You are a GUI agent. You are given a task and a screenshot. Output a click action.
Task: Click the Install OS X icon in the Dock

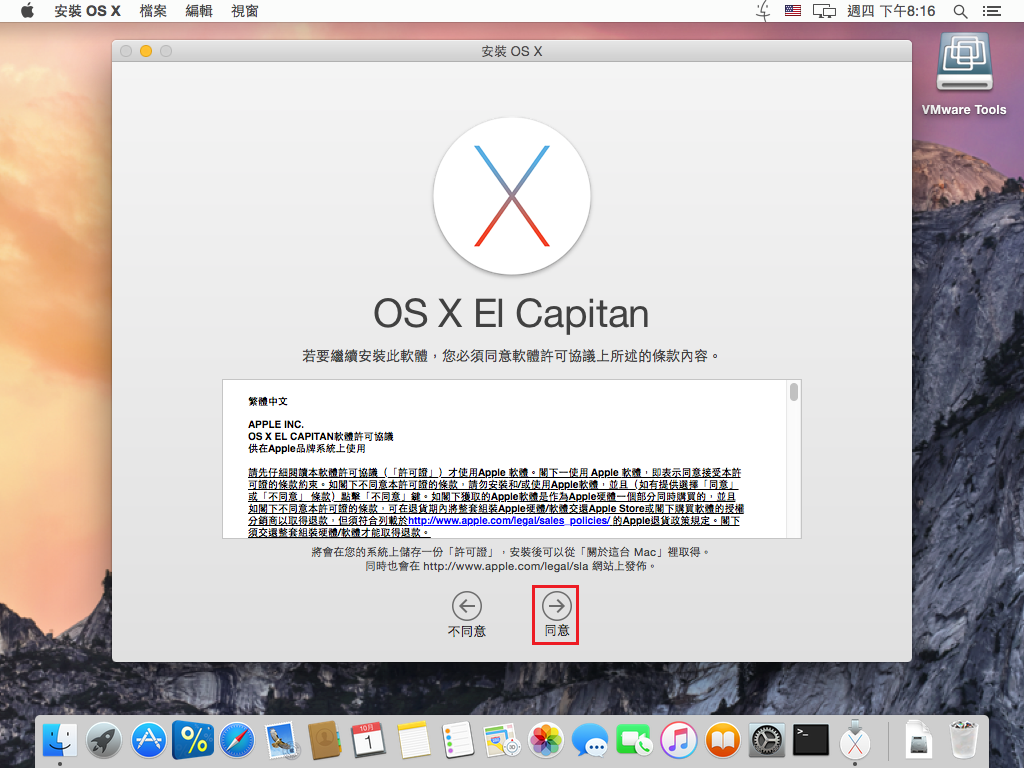coord(855,741)
